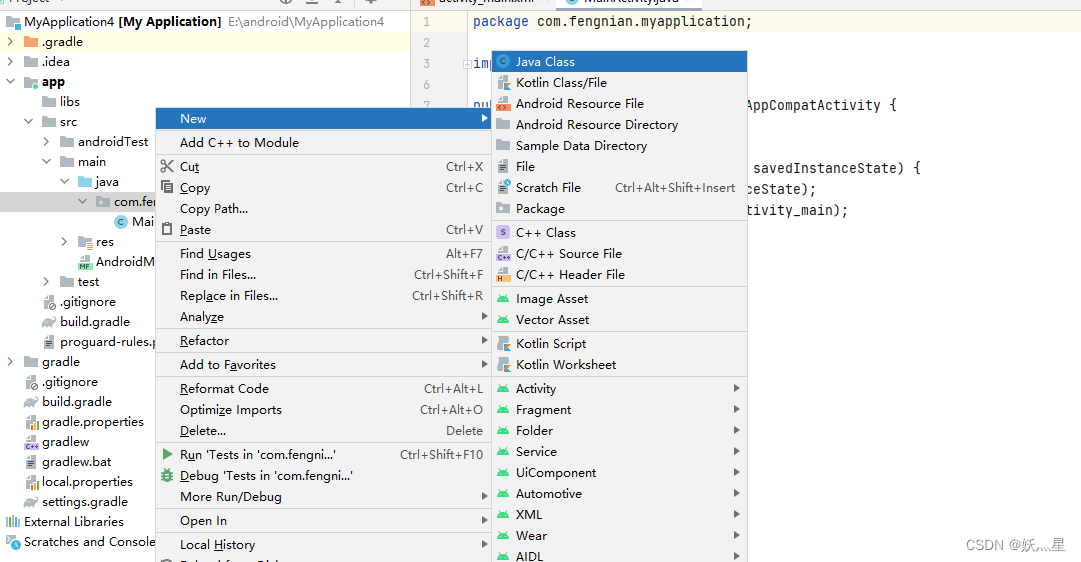Click the Sample Data Directory folder icon

(503, 145)
